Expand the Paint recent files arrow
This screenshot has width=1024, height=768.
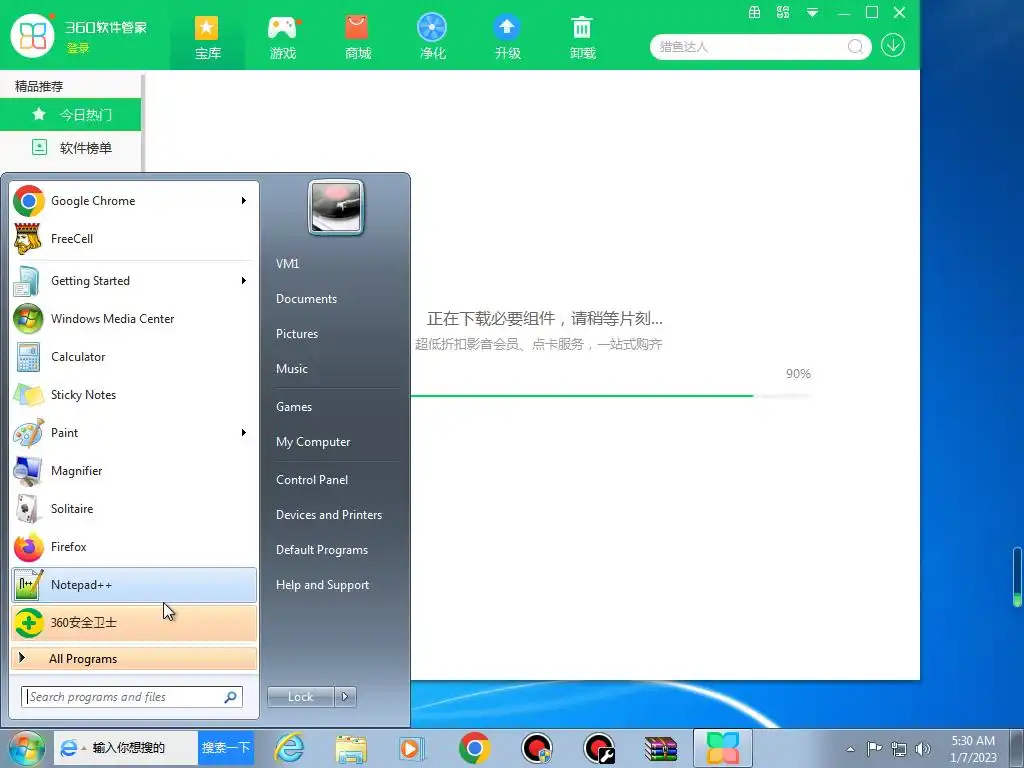(x=244, y=432)
